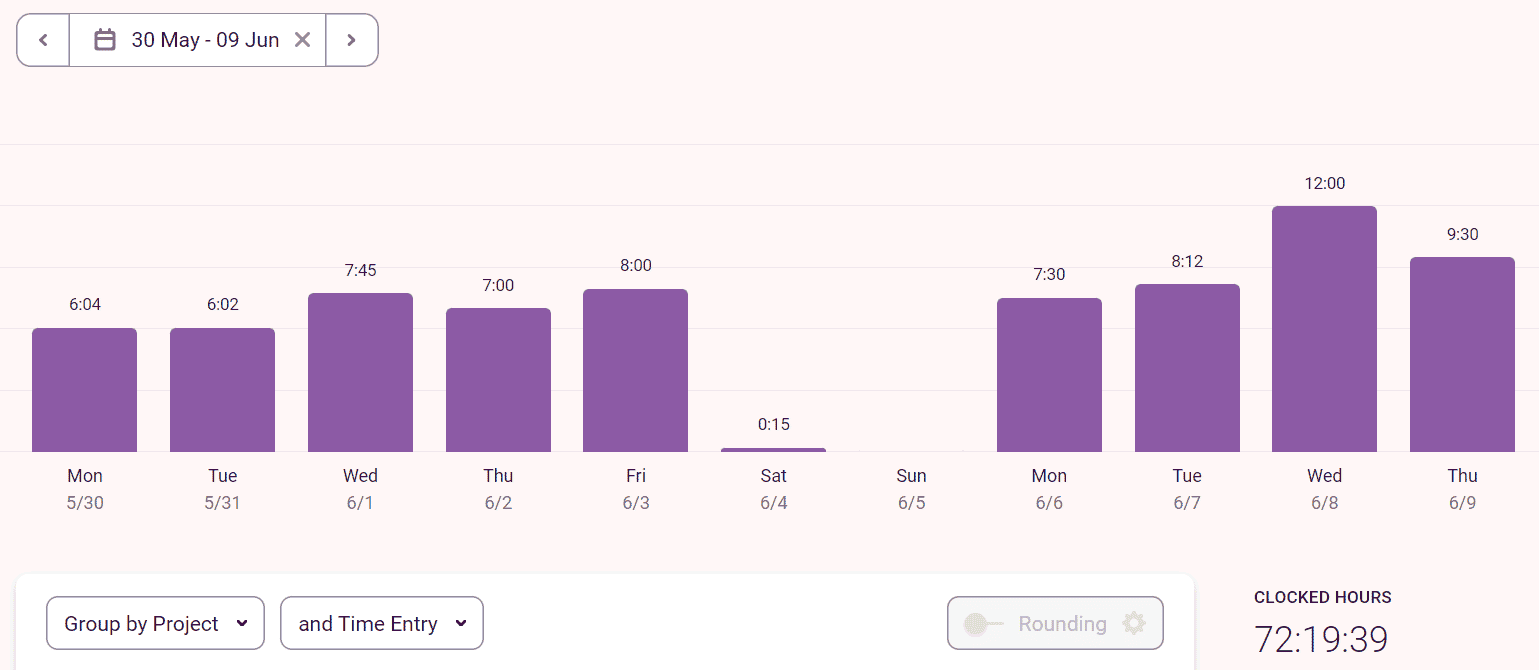Expand the Group by Project dropdown
Screen dimensions: 1539x670
[155, 624]
